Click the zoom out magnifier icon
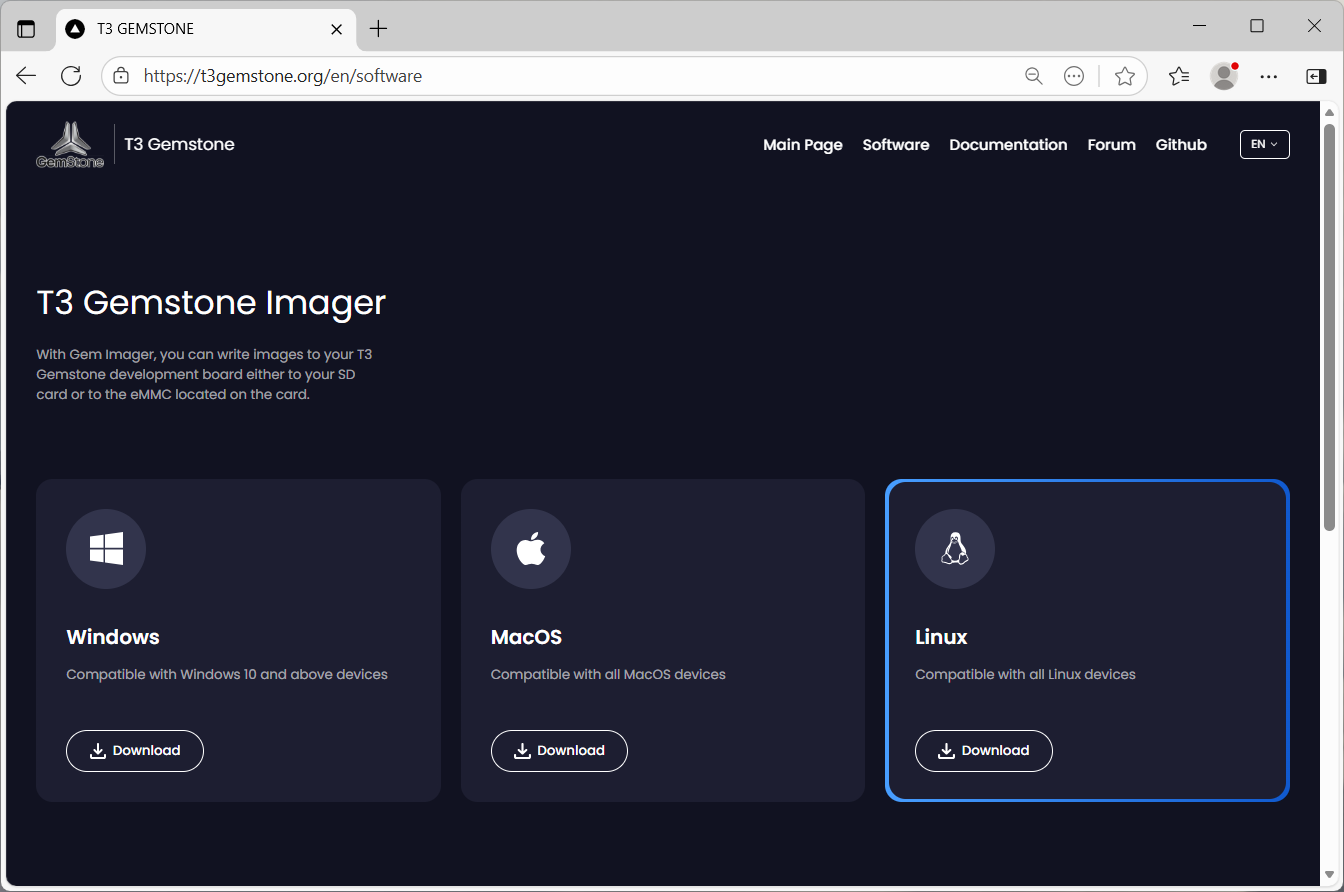The image size is (1344, 892). (x=1033, y=75)
